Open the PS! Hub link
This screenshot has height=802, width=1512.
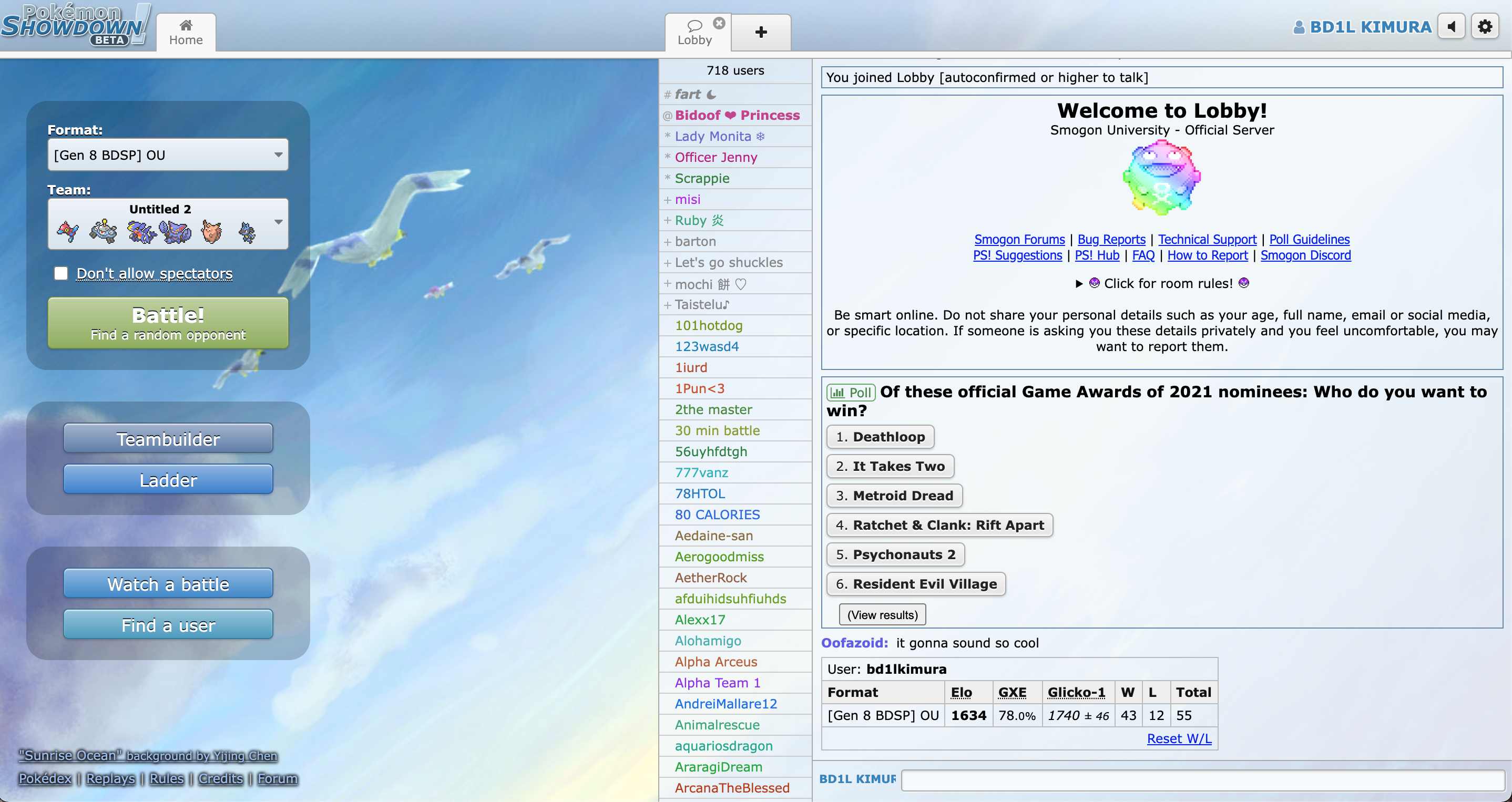pos(1097,255)
